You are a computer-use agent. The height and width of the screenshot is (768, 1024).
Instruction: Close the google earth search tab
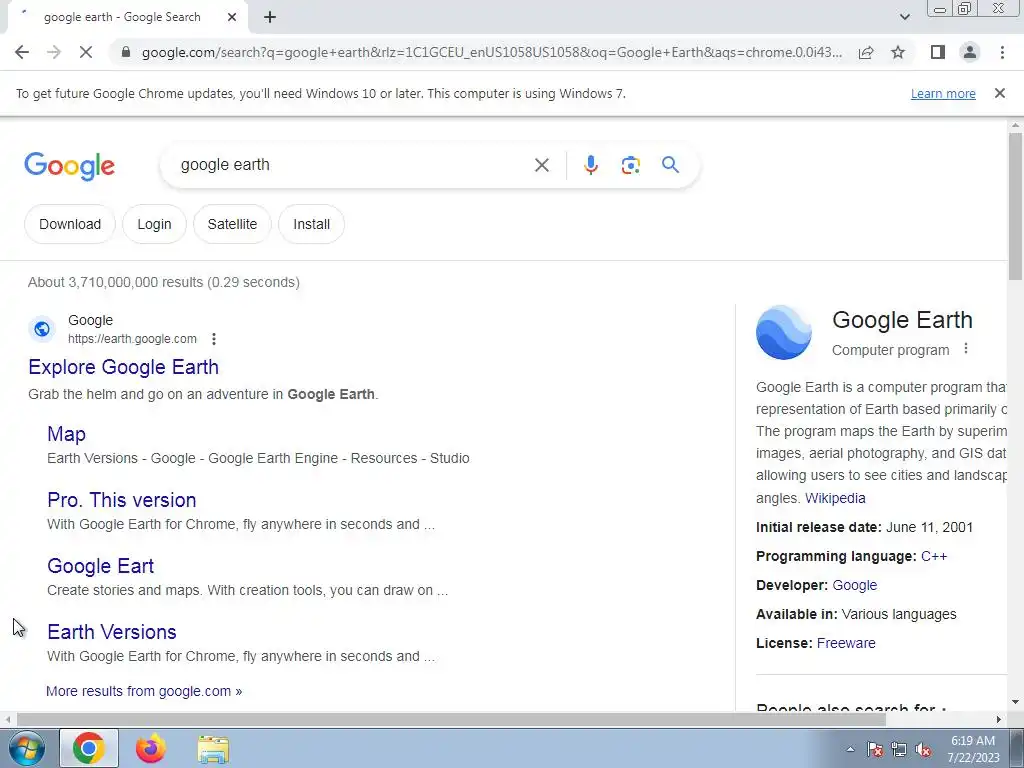[x=232, y=18]
